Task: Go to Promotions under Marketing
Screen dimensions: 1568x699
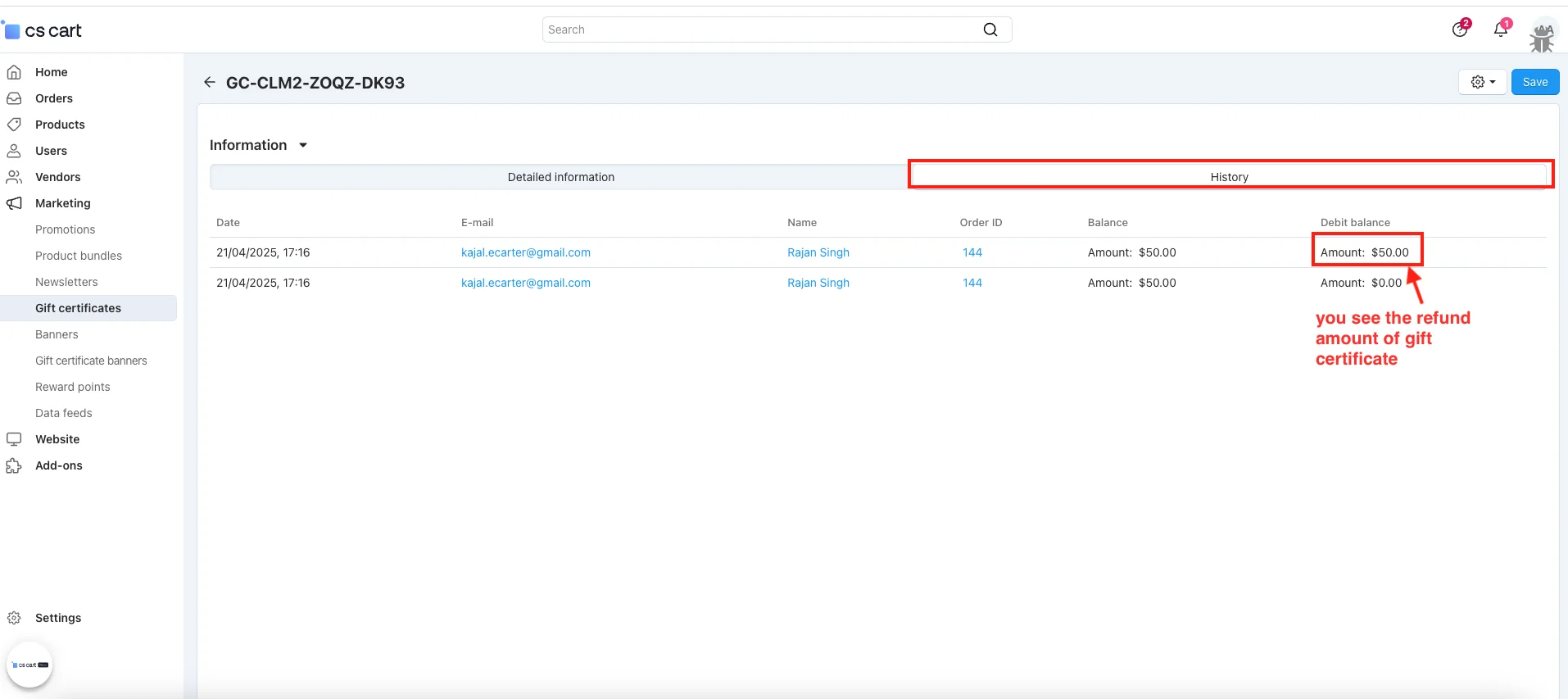Action: click(65, 229)
